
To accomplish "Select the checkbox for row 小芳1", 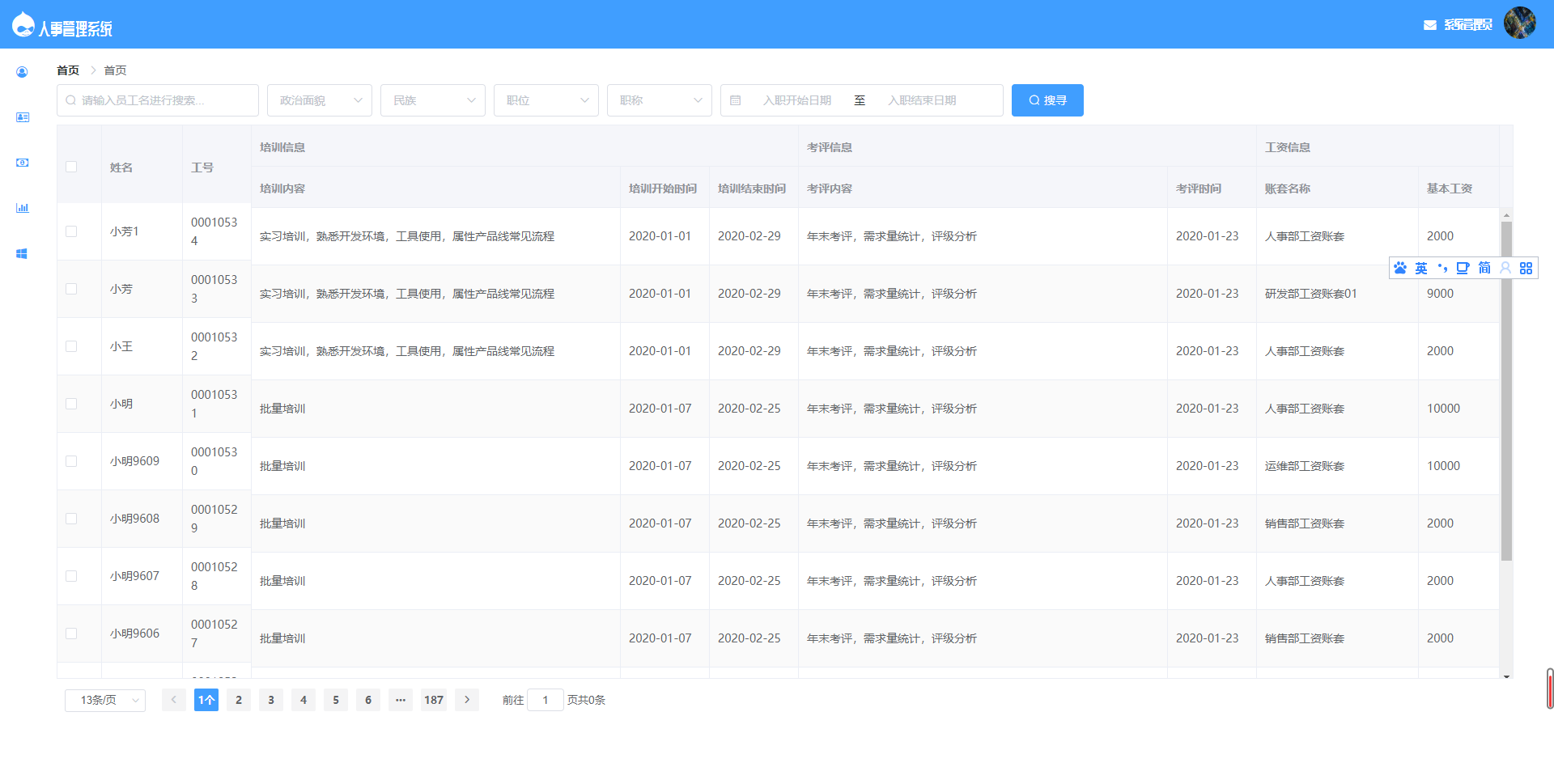I will click(71, 231).
